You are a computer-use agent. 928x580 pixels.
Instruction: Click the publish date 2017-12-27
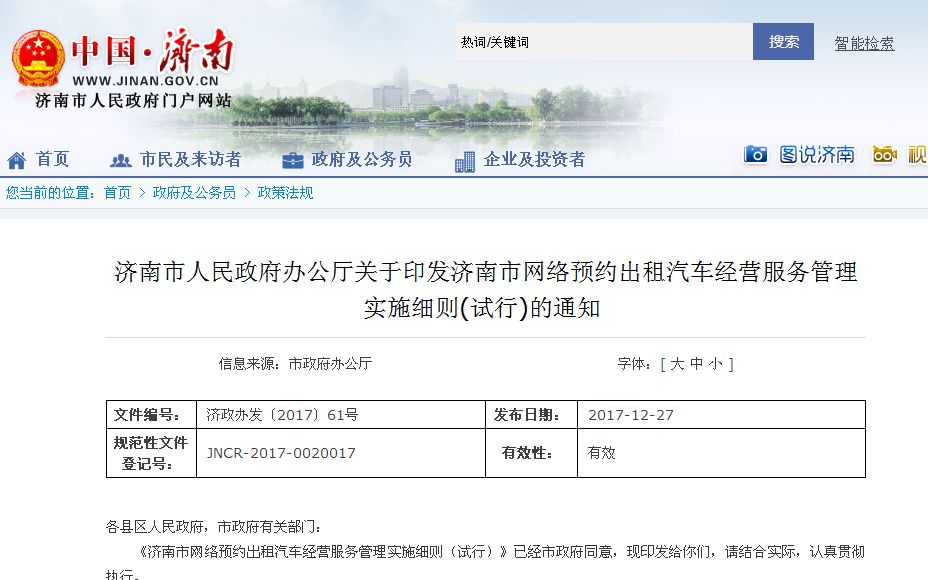(x=631, y=415)
